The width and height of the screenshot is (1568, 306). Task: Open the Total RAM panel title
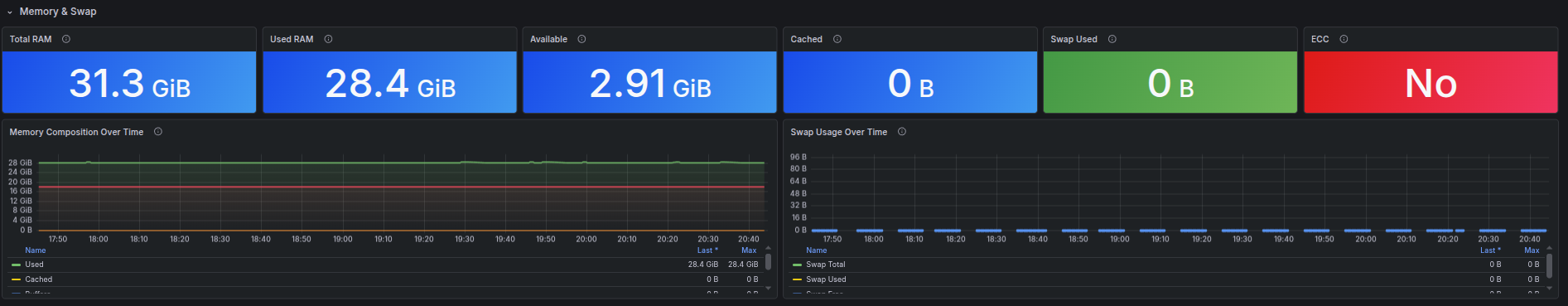31,39
